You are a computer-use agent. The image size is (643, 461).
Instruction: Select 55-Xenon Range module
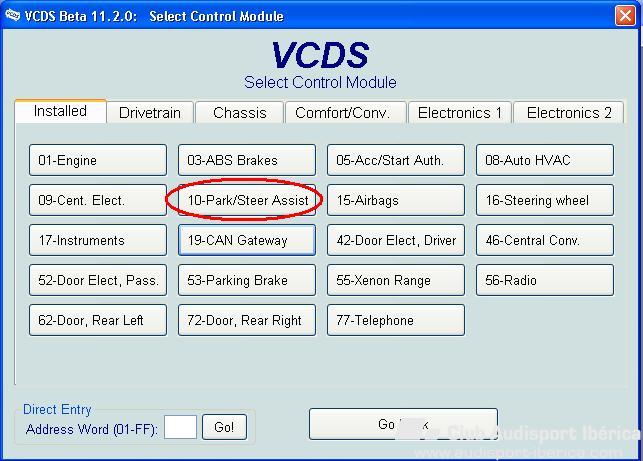396,280
